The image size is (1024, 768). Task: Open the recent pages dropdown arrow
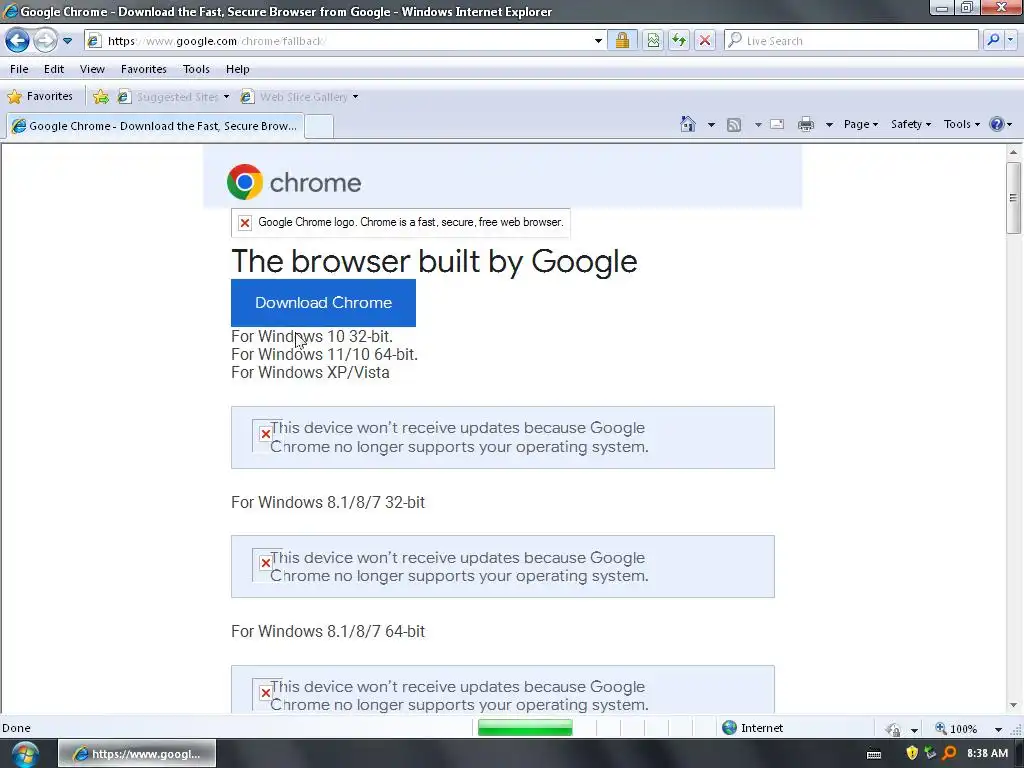(x=67, y=40)
